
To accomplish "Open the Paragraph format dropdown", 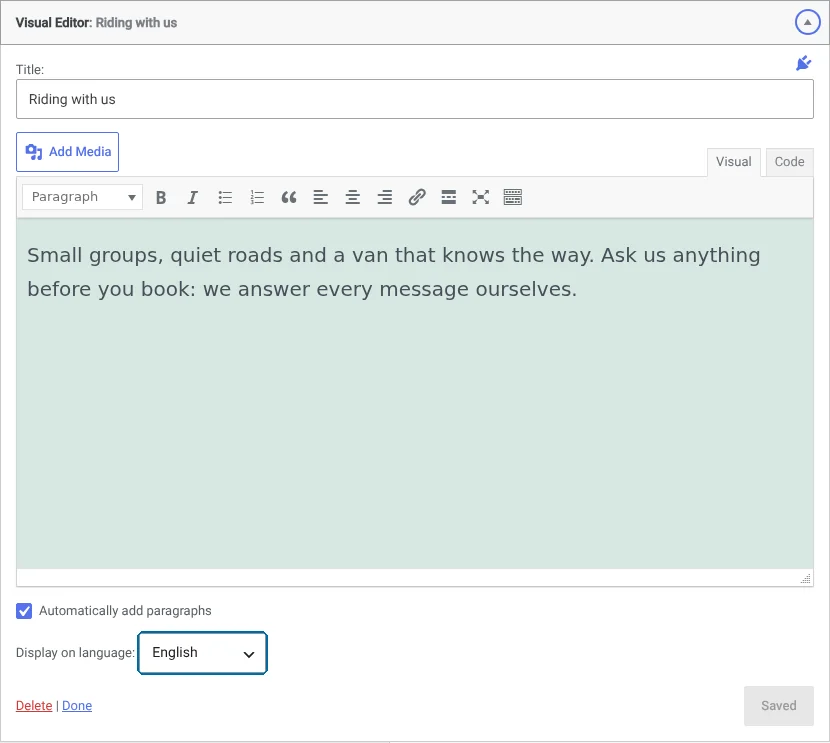I will 83,197.
